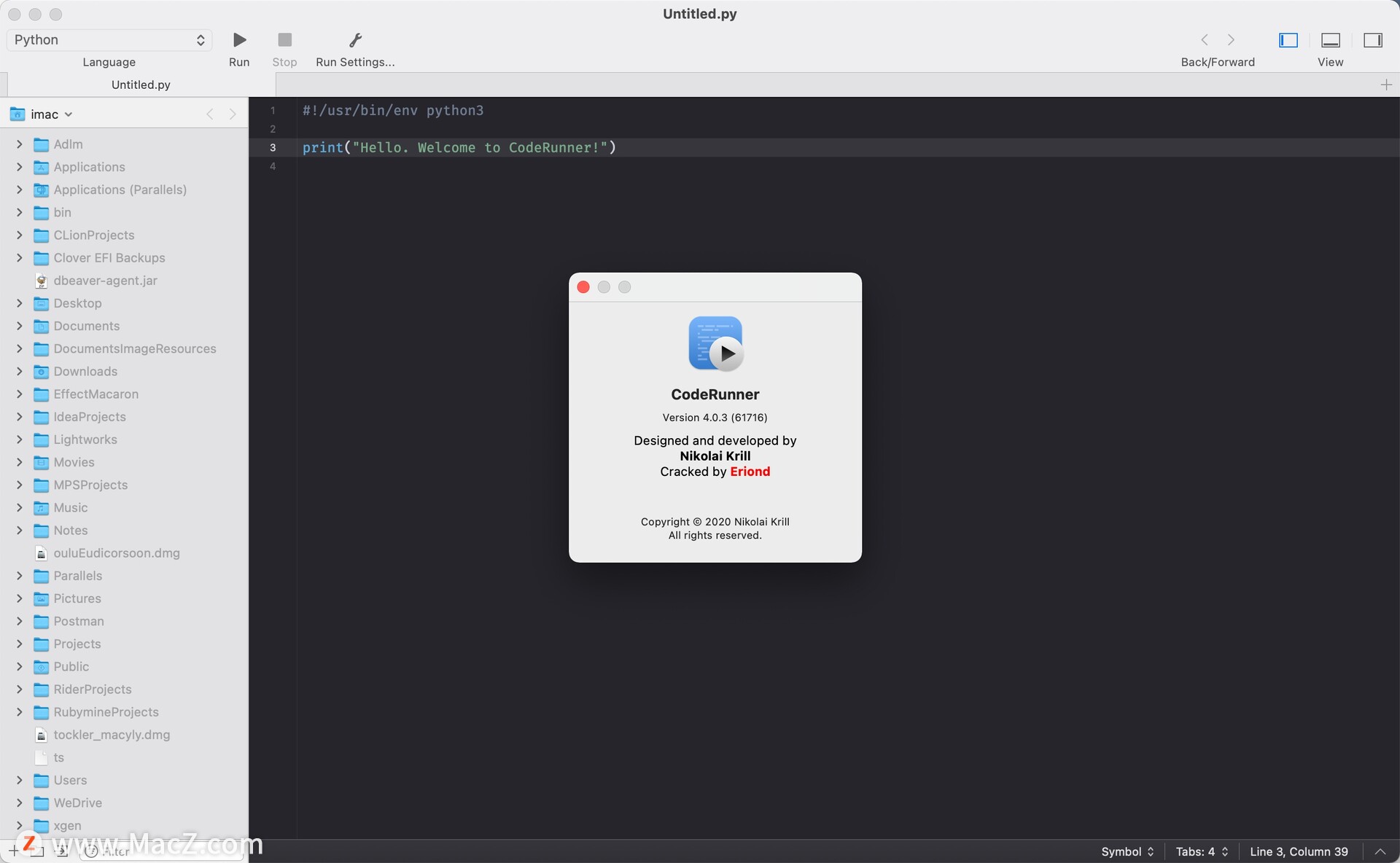Select the Movies folder icon
This screenshot has width=1400, height=863.
42,463
